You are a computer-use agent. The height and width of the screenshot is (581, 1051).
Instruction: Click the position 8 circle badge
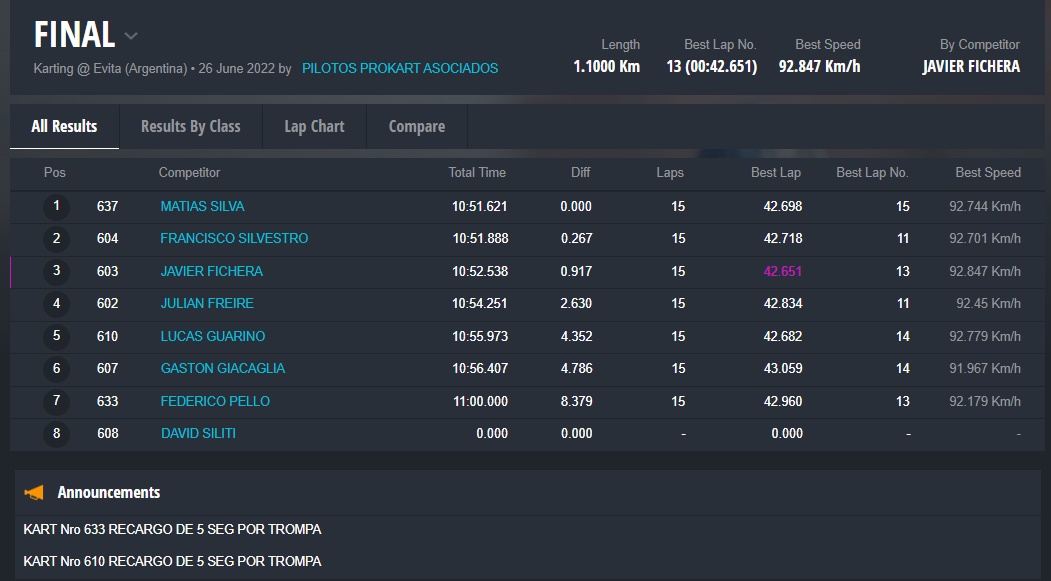tap(56, 433)
